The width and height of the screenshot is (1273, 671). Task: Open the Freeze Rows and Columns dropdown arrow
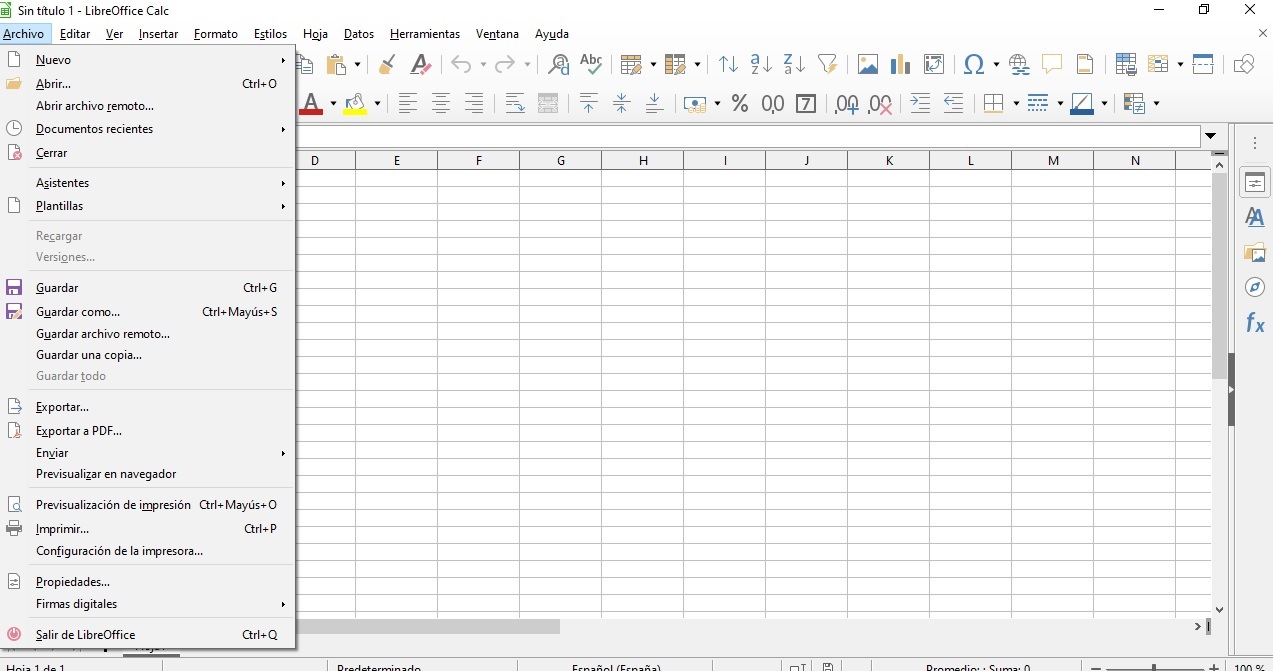[1180, 64]
